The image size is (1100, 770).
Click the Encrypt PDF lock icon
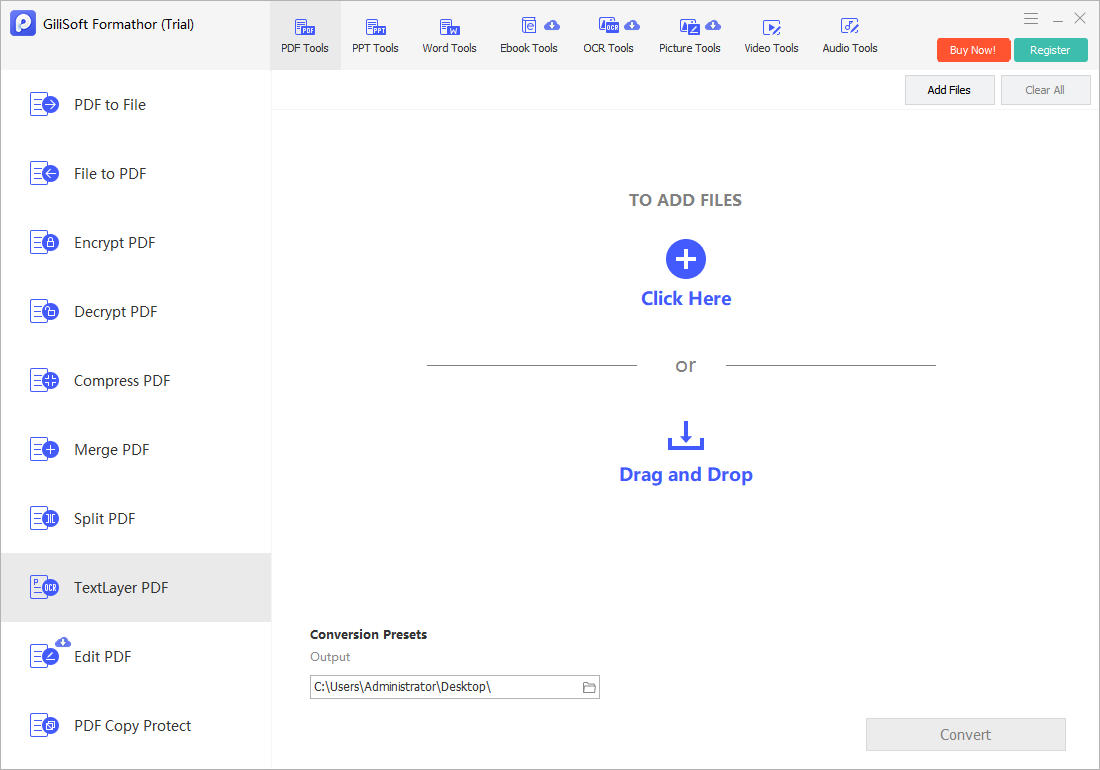44,243
